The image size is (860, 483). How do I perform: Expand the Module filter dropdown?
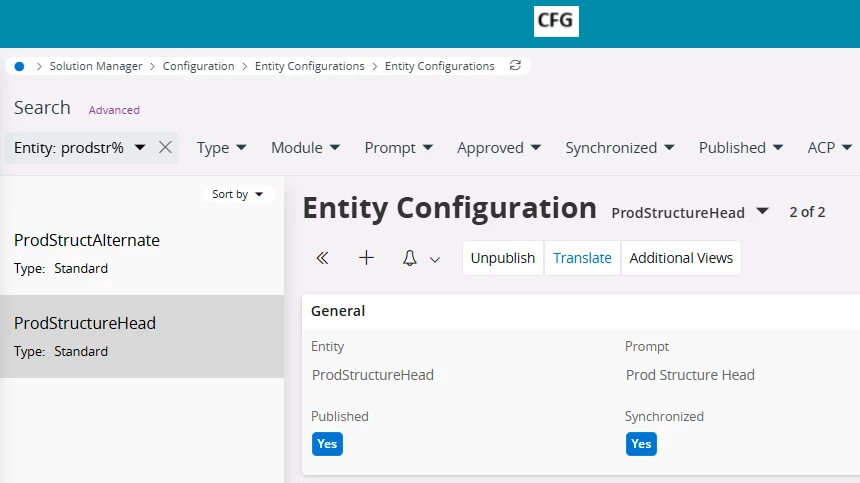click(305, 148)
